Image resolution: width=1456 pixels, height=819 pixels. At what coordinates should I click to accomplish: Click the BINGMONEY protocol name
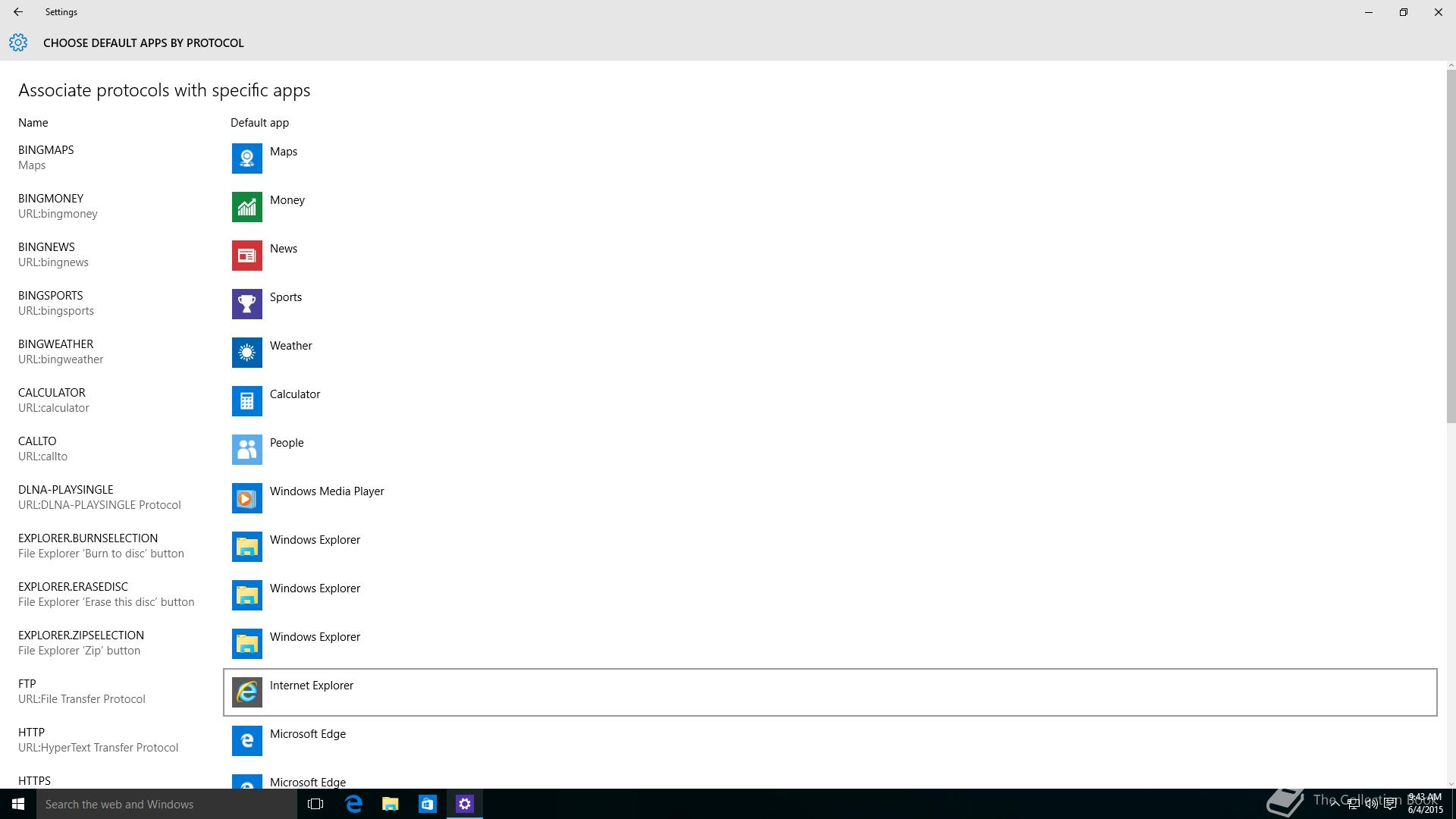point(51,199)
